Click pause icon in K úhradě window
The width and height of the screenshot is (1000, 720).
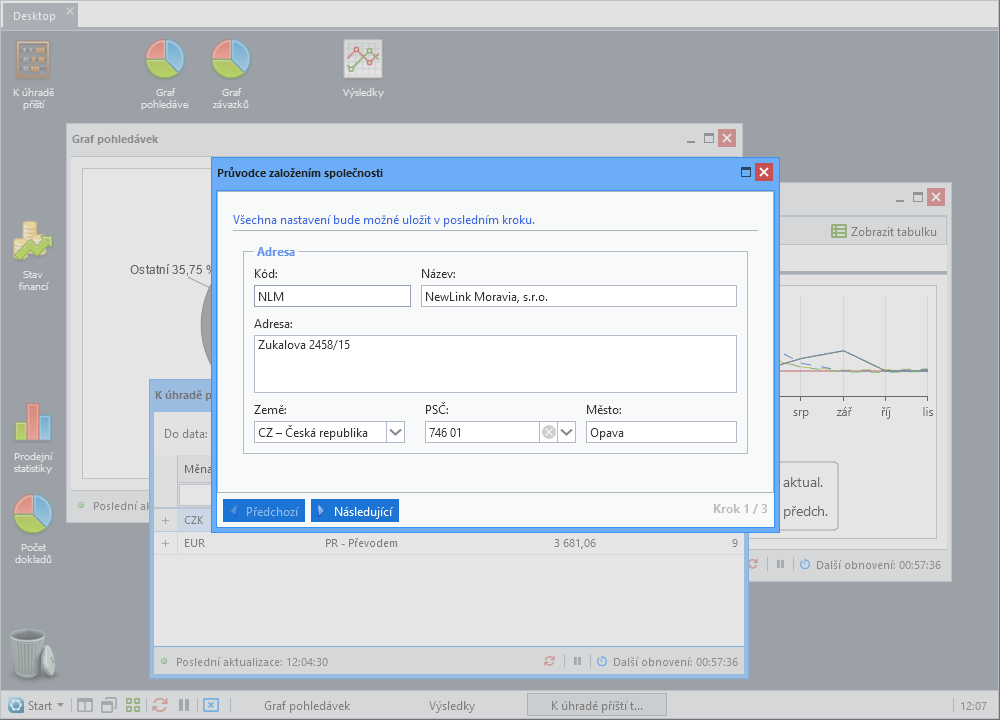577,661
